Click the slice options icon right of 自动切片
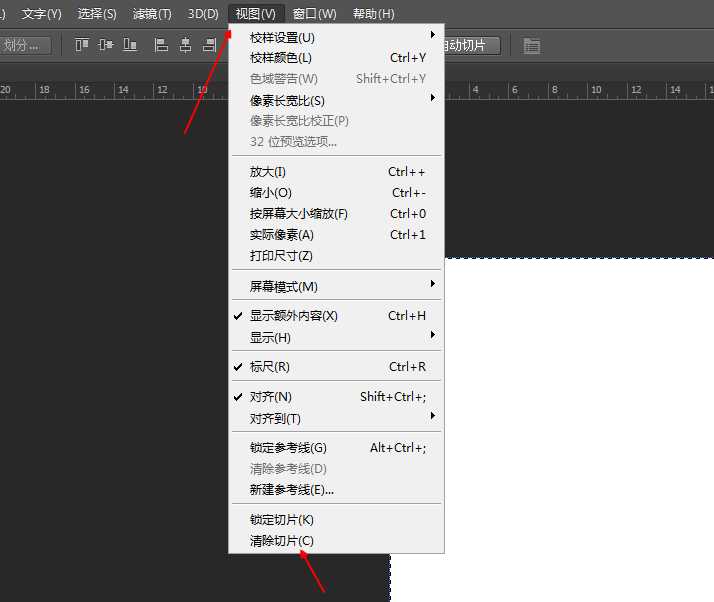Viewport: 714px width, 602px height. tap(531, 46)
